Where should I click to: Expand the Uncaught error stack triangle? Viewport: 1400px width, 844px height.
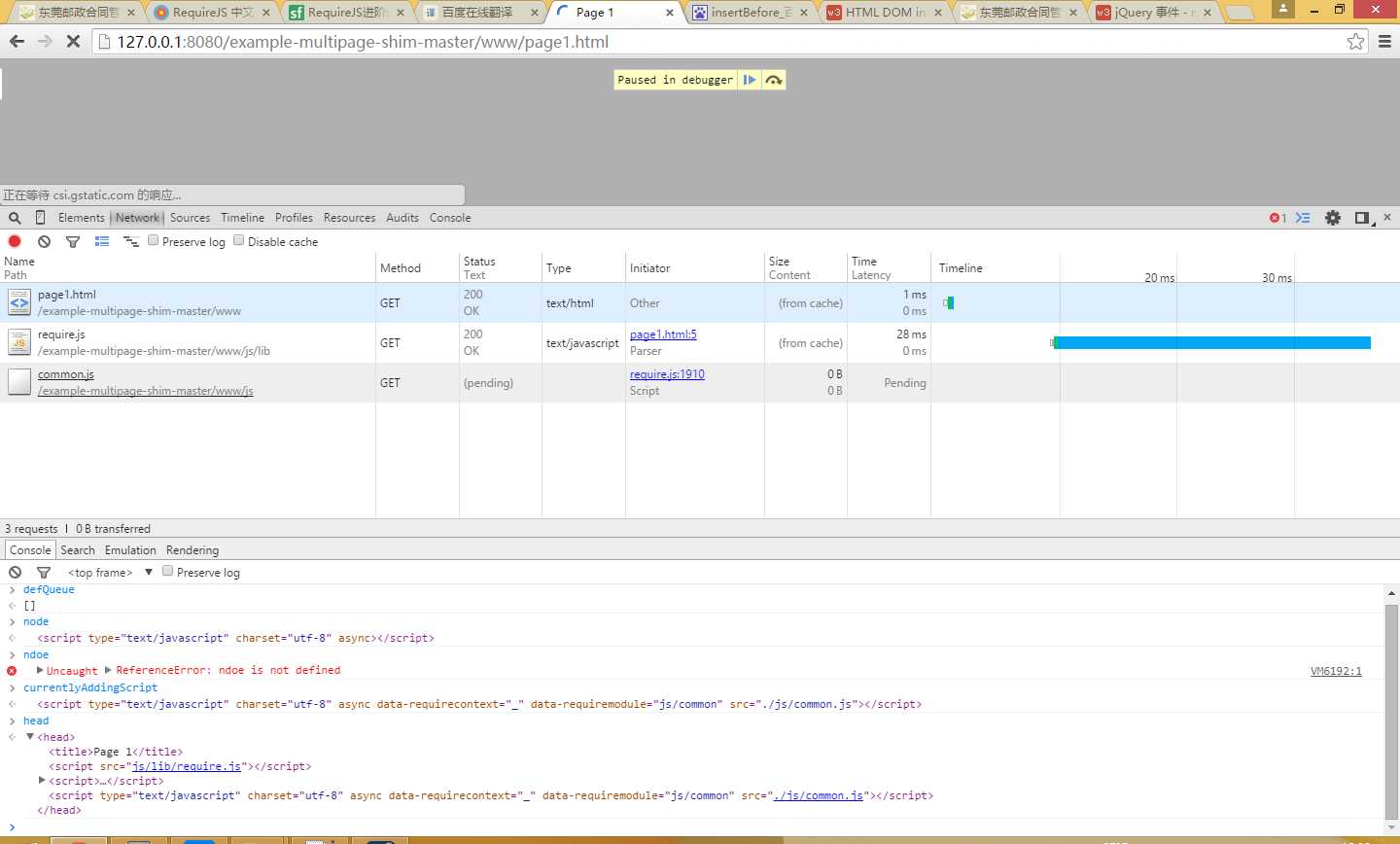(40, 670)
